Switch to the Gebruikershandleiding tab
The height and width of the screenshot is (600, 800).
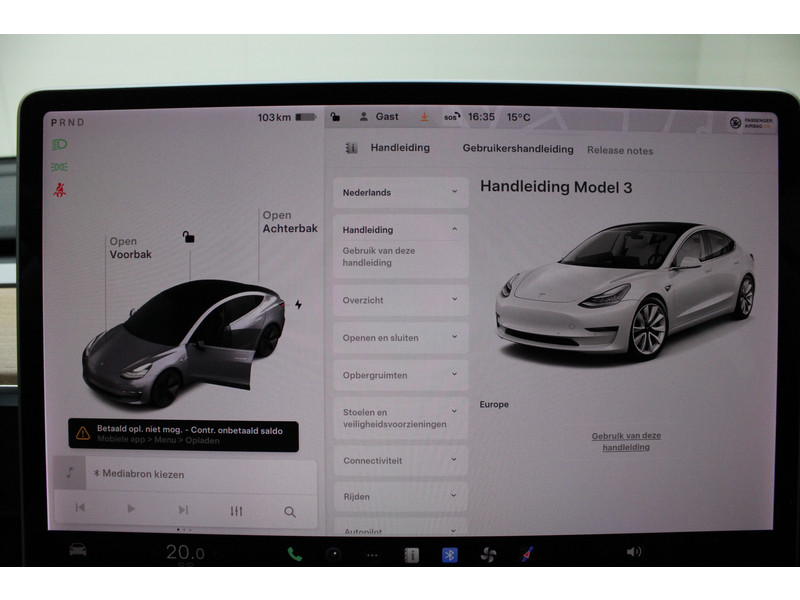pyautogui.click(x=518, y=149)
